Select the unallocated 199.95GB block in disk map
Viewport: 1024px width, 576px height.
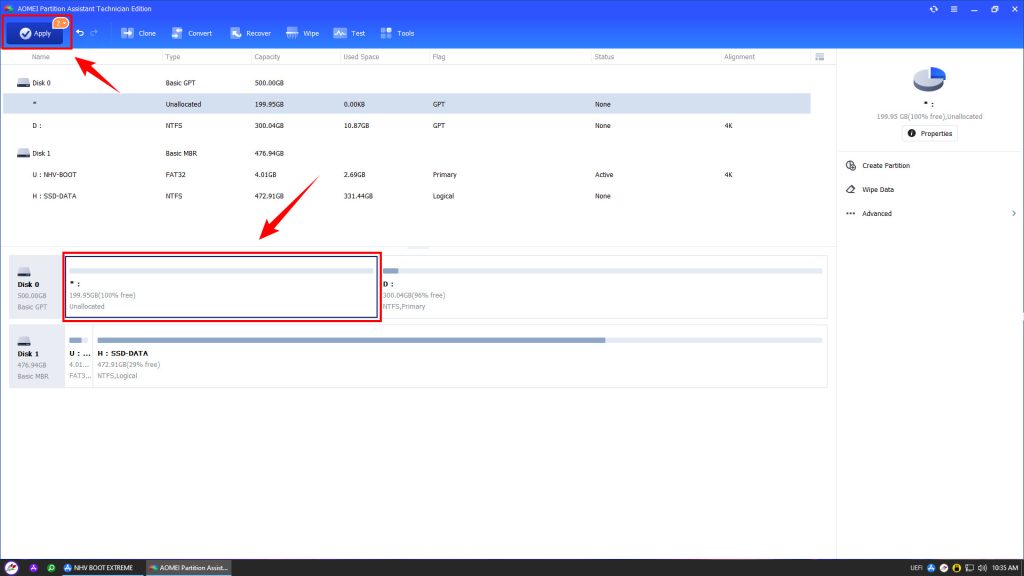pos(221,287)
